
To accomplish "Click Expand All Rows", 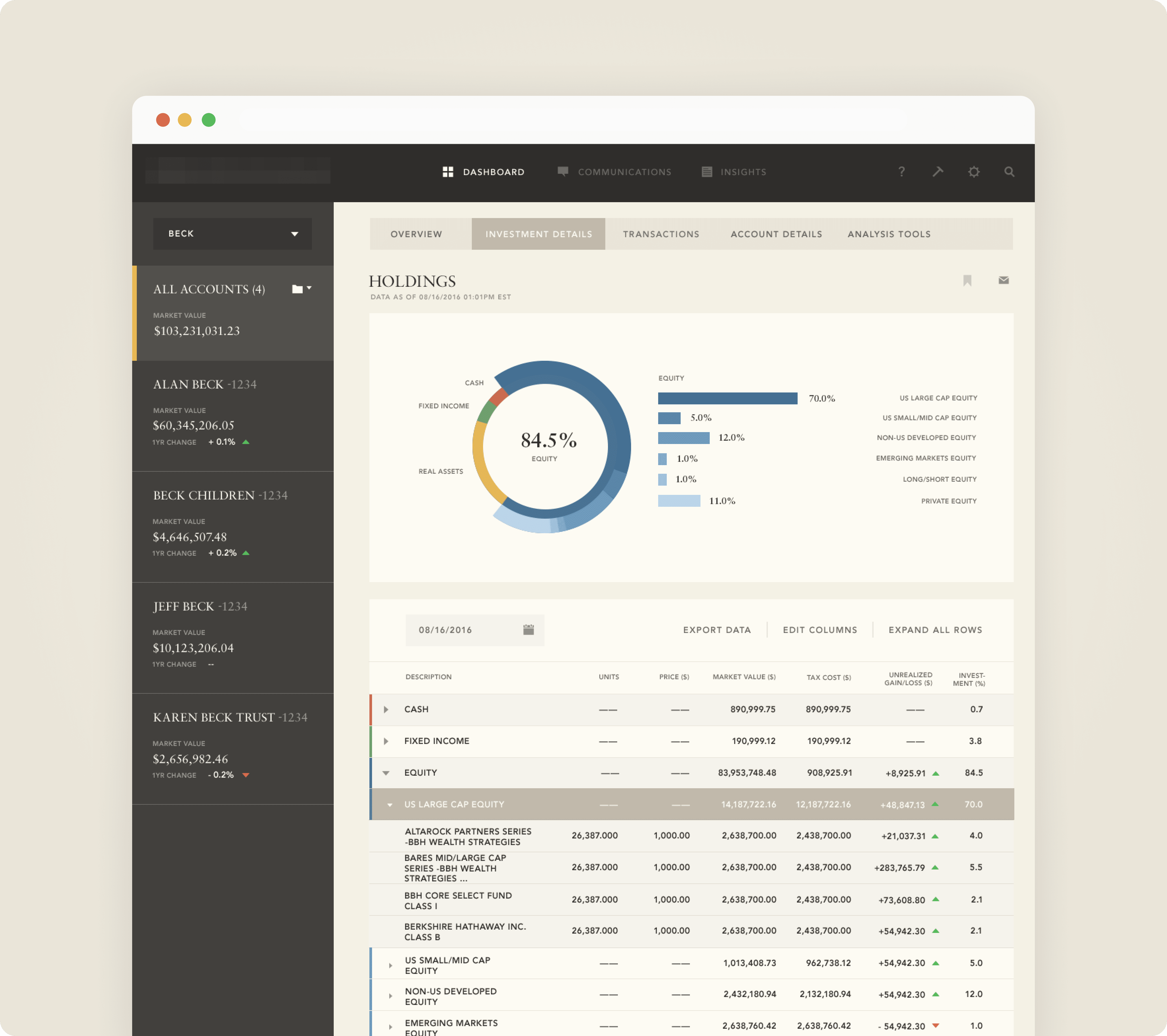I will tap(935, 630).
